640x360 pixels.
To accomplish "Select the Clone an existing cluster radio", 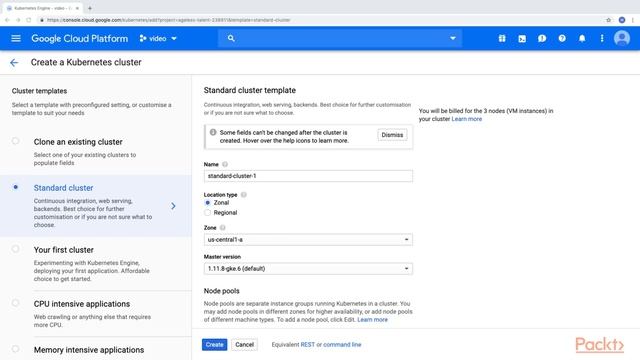I will [x=16, y=141].
